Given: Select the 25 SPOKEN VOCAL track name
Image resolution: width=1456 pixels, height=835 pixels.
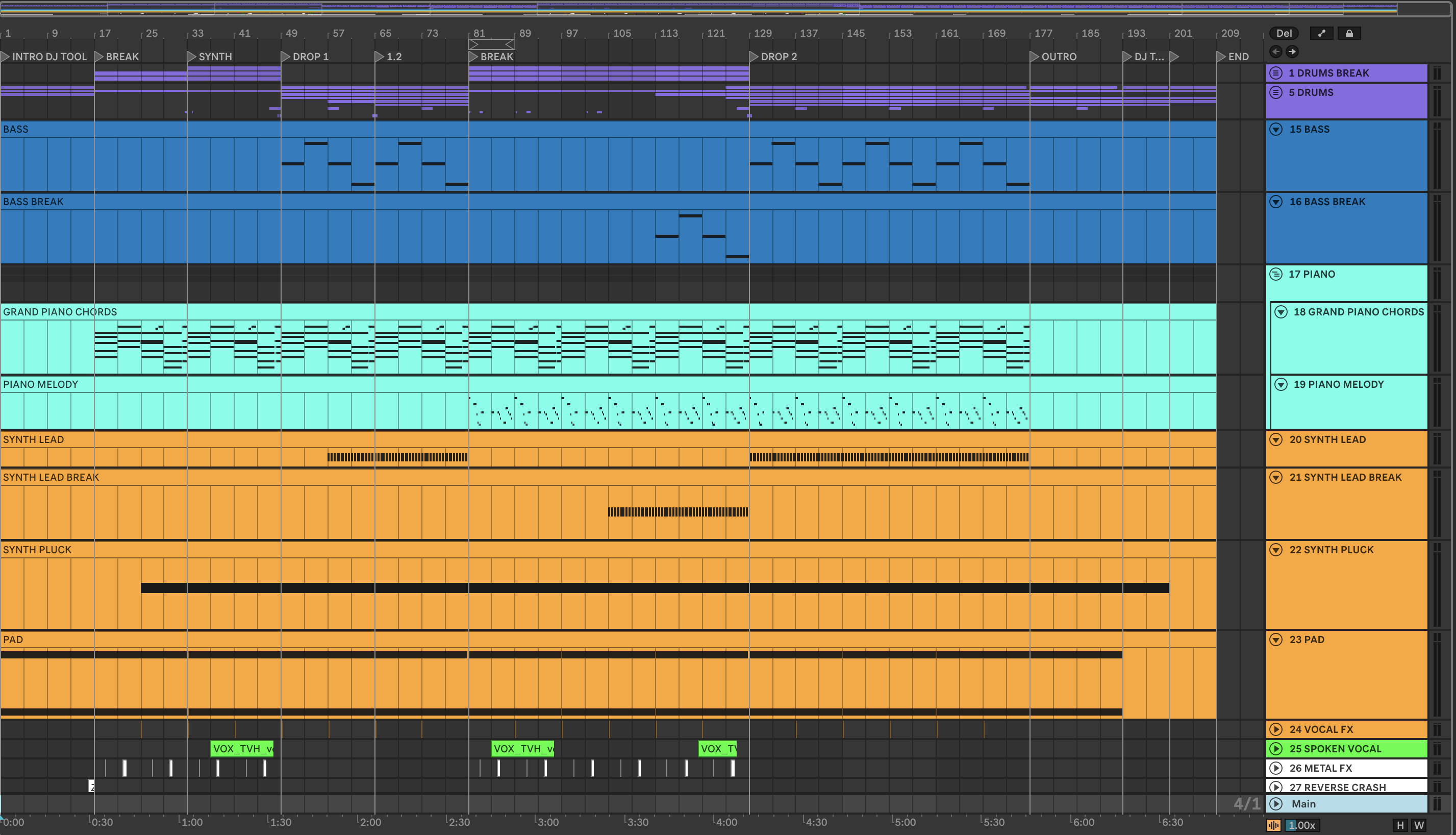Looking at the screenshot, I should point(1335,748).
